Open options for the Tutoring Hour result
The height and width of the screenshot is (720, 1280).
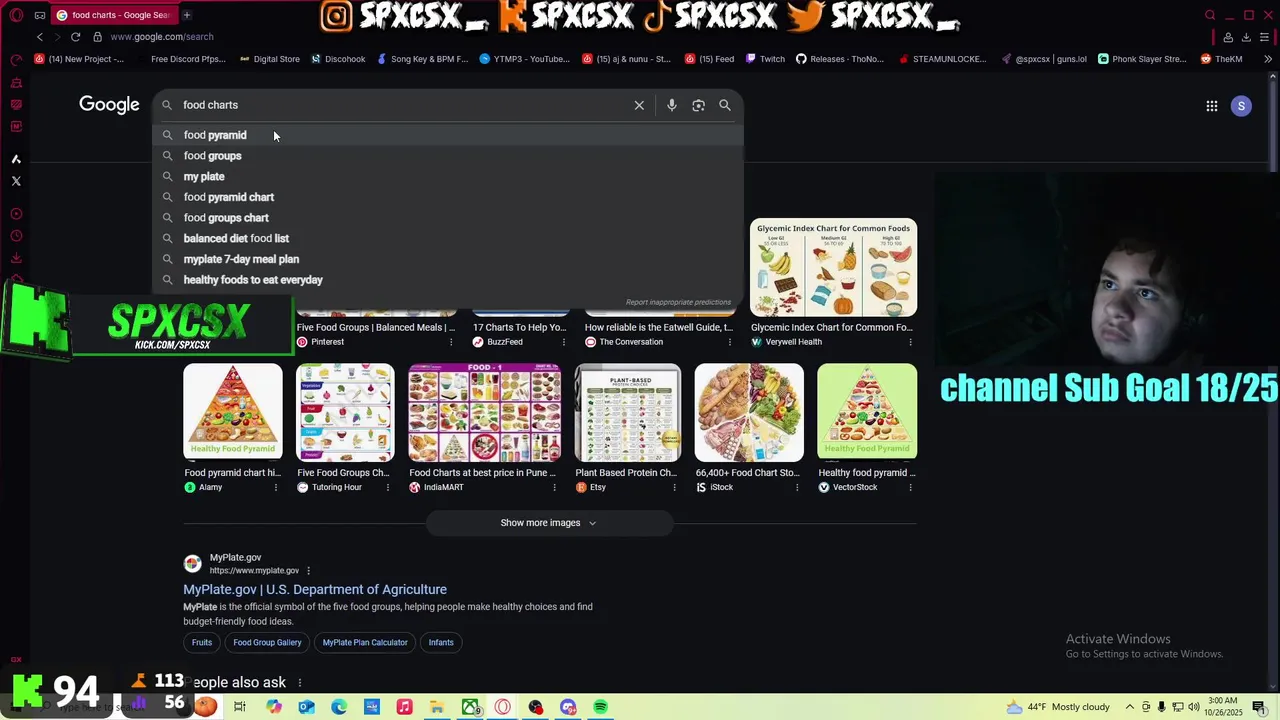coord(388,487)
